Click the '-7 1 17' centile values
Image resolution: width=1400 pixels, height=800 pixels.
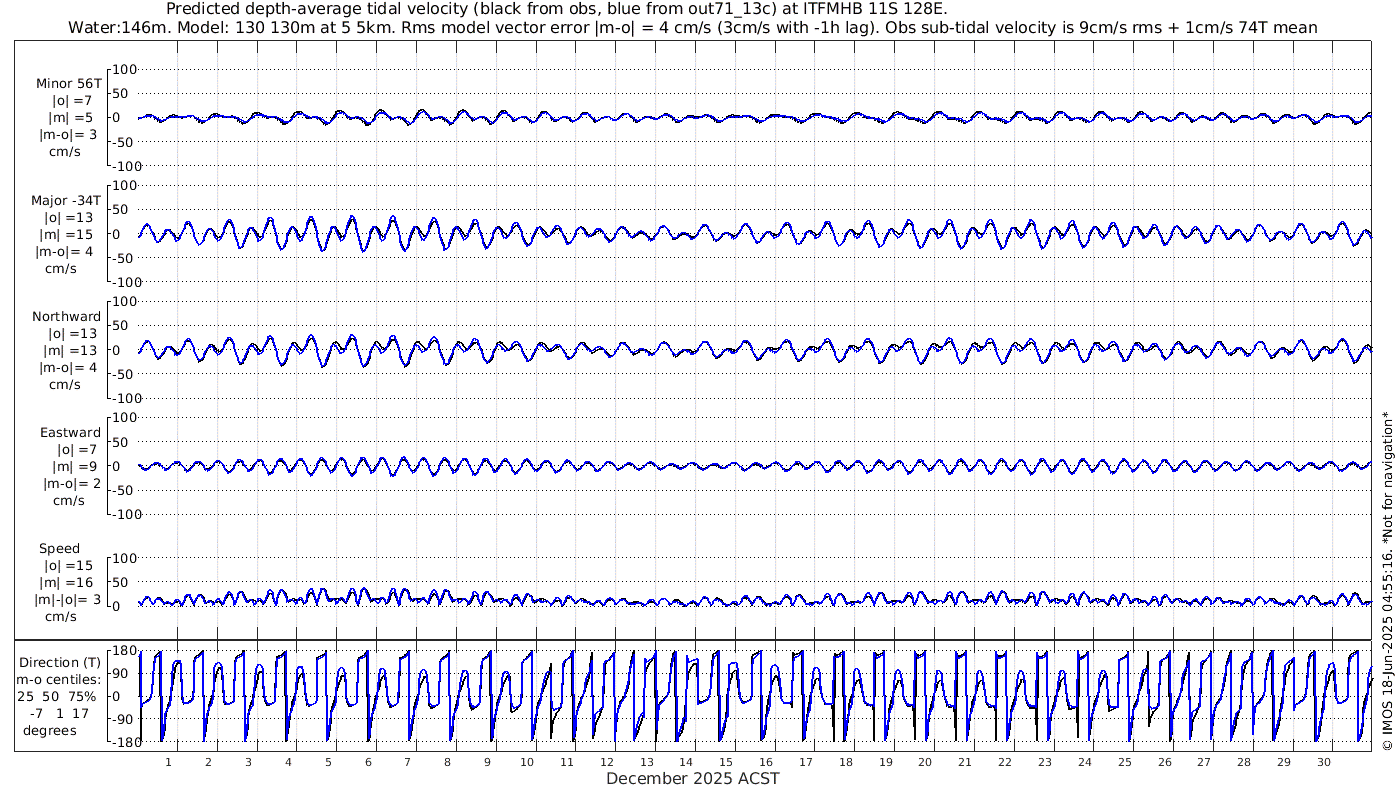coord(58,713)
